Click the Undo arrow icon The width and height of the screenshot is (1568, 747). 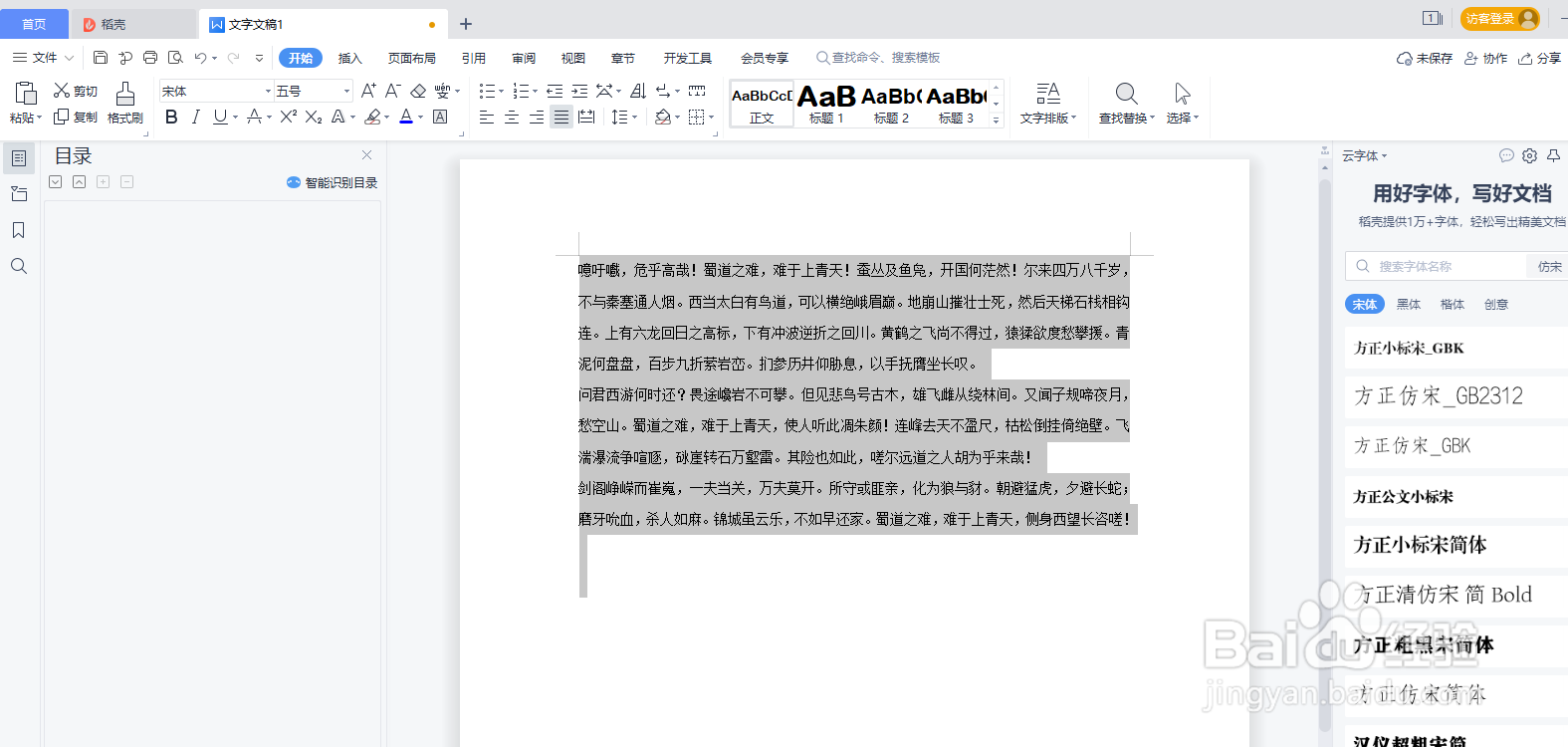pos(201,58)
